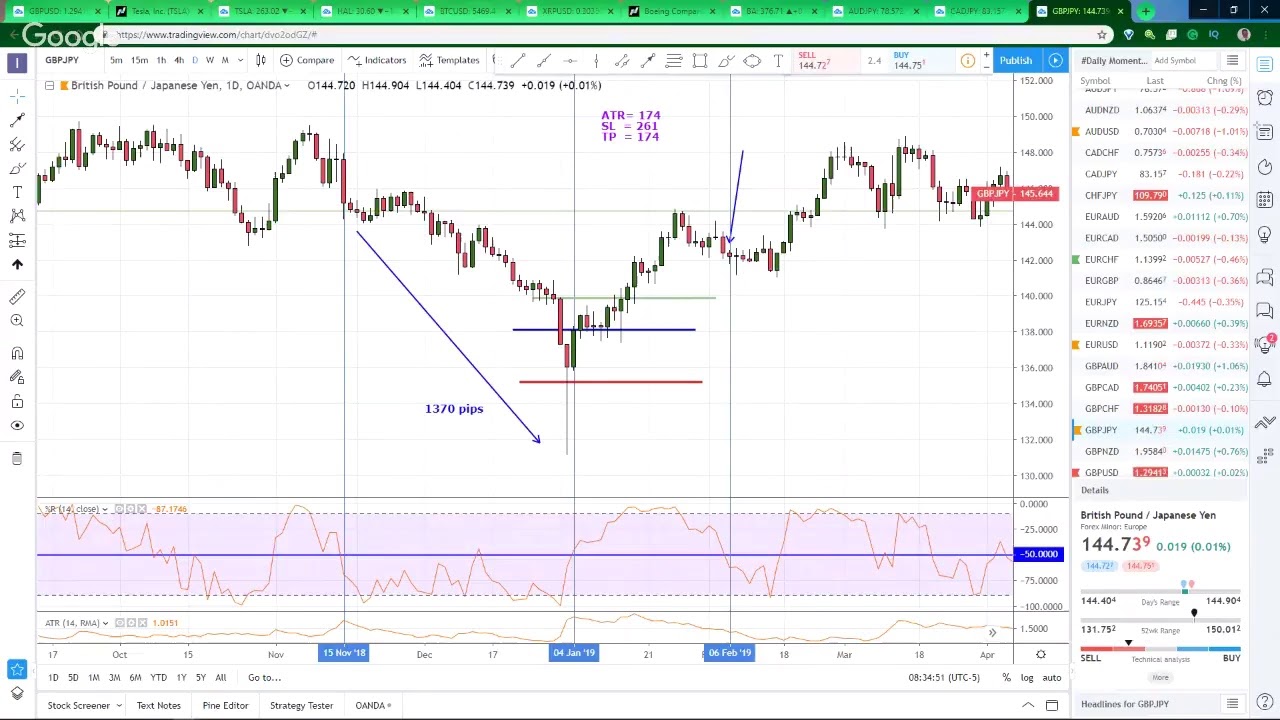
Task: Toggle lock all drawing tools
Action: (x=17, y=401)
